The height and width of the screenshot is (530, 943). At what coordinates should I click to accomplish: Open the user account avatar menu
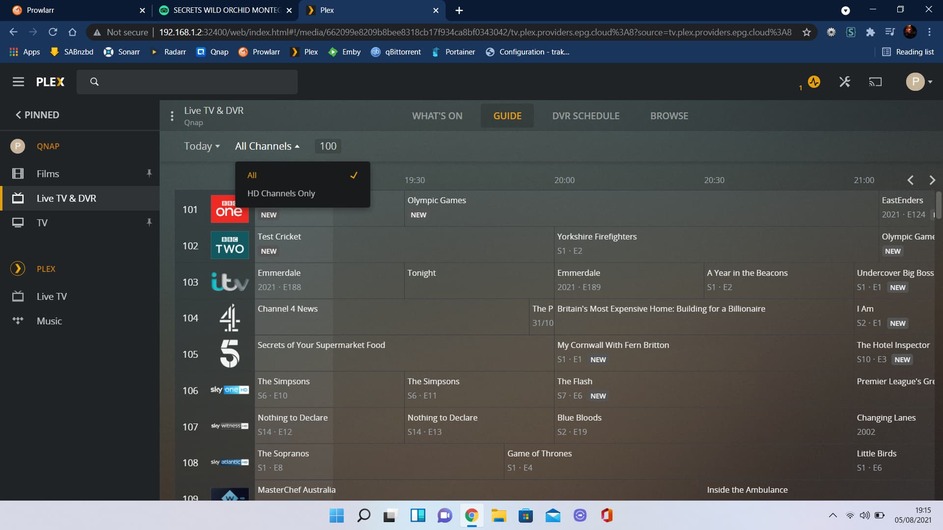pos(918,82)
